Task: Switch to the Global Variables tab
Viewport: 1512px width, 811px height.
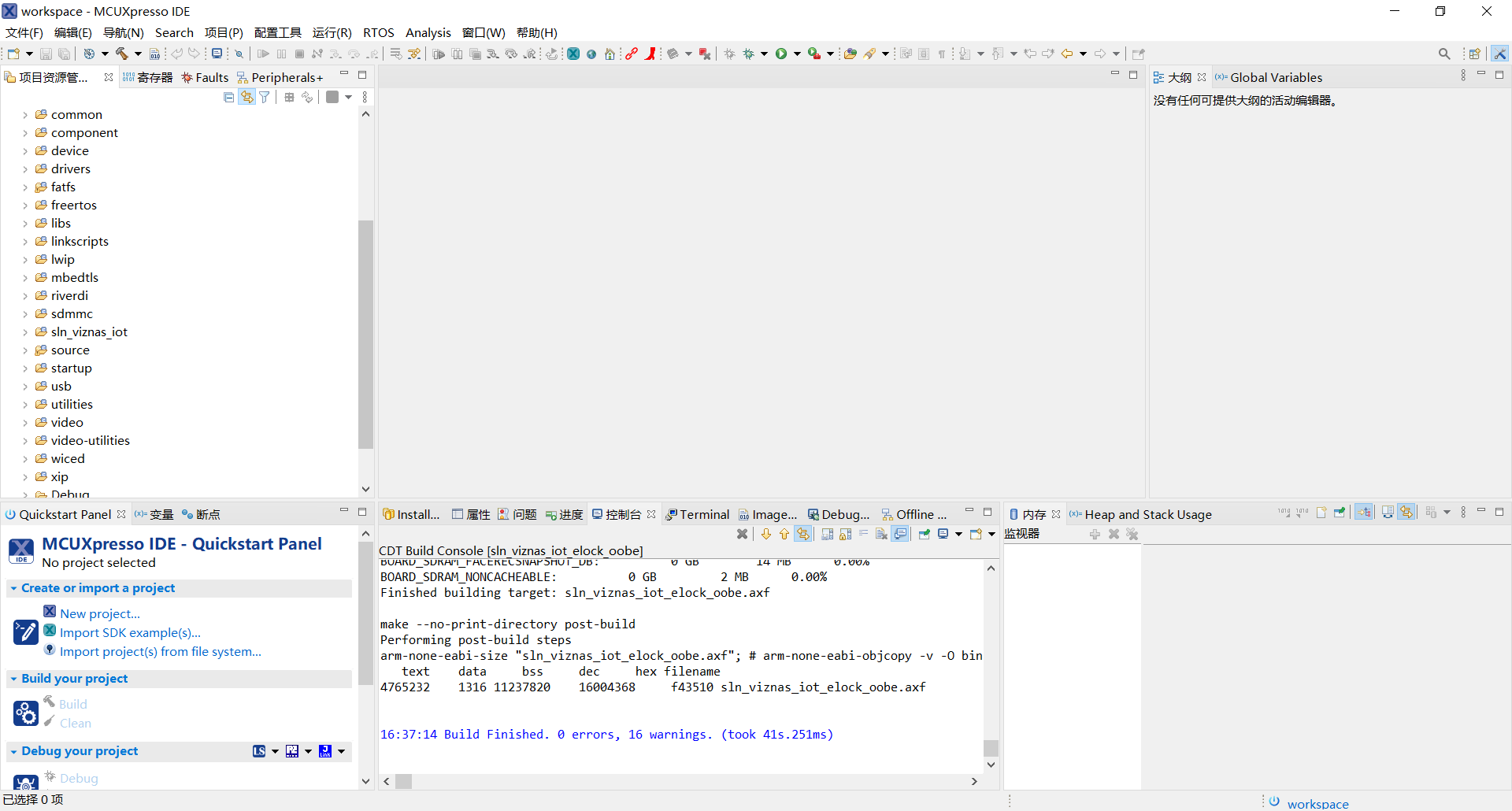Action: coord(1269,77)
